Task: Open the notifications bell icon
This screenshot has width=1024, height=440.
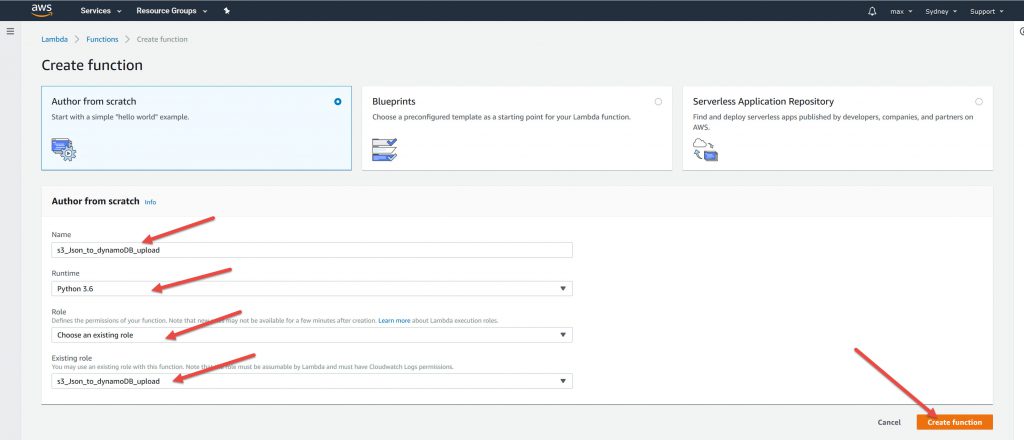Action: click(x=872, y=11)
